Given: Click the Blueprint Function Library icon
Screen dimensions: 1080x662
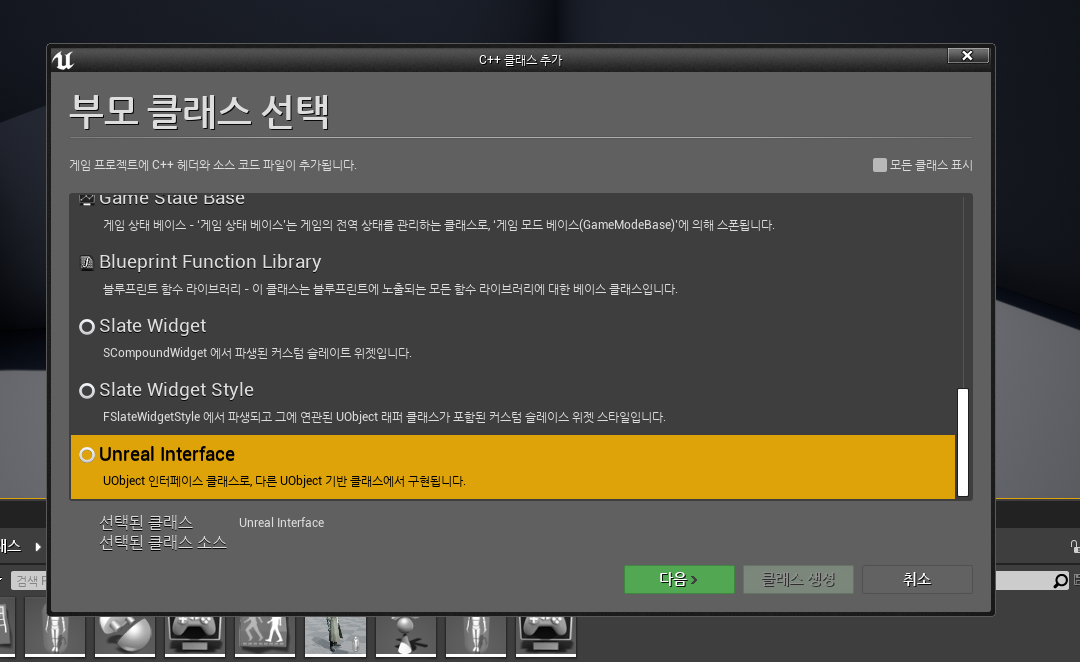Looking at the screenshot, I should [87, 262].
